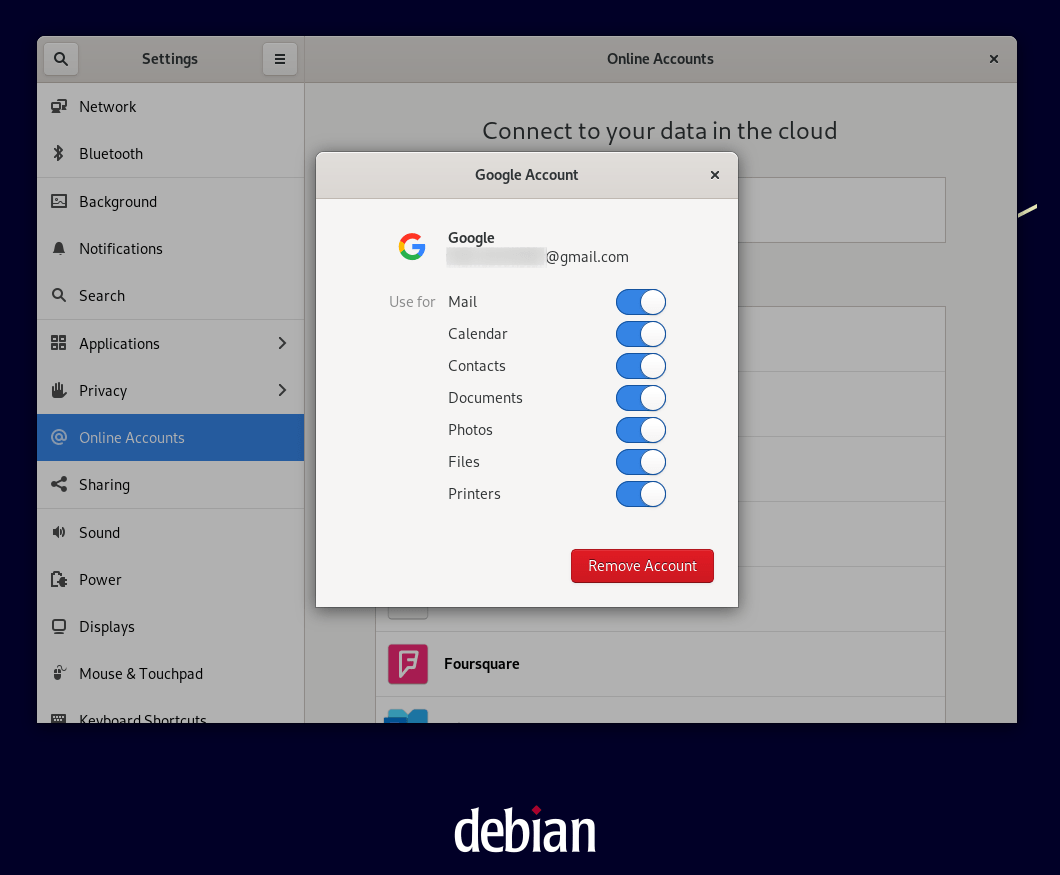Turn off Calendar sync toggle
1060x875 pixels.
[640, 334]
